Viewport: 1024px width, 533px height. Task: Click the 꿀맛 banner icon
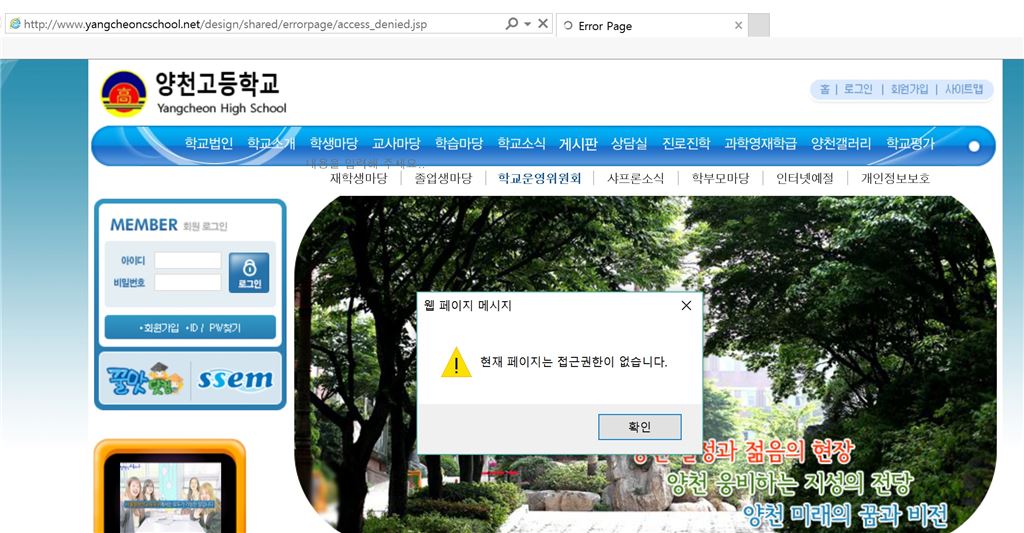tap(144, 380)
